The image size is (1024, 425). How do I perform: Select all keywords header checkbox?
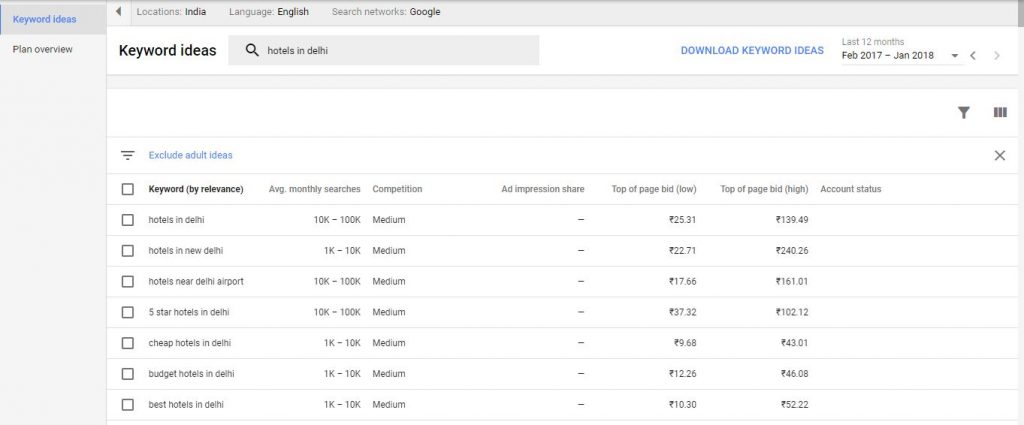coord(127,189)
